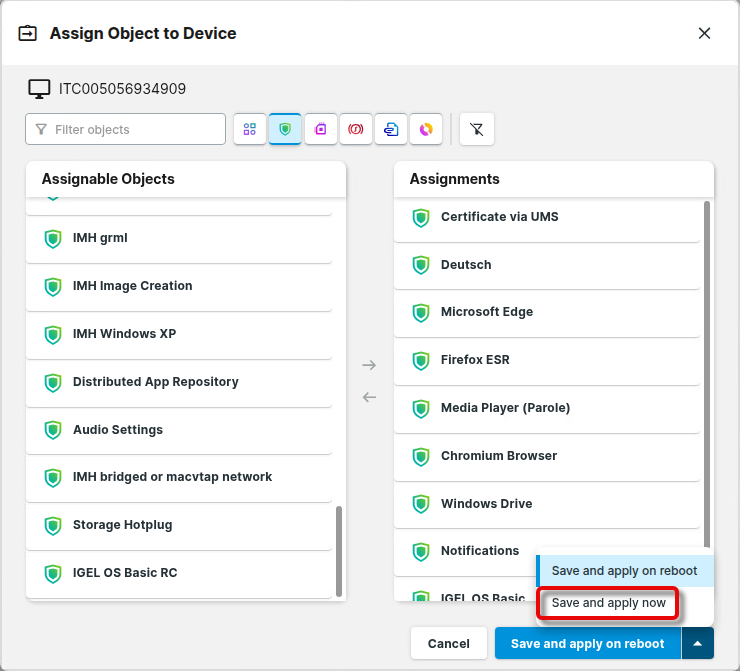740x671 pixels.
Task: Click the red parentheses filter icon
Action: pyautogui.click(x=355, y=129)
